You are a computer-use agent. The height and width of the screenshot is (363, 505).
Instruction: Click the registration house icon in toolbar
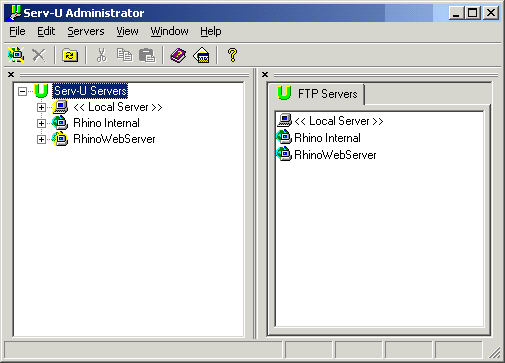[201, 55]
